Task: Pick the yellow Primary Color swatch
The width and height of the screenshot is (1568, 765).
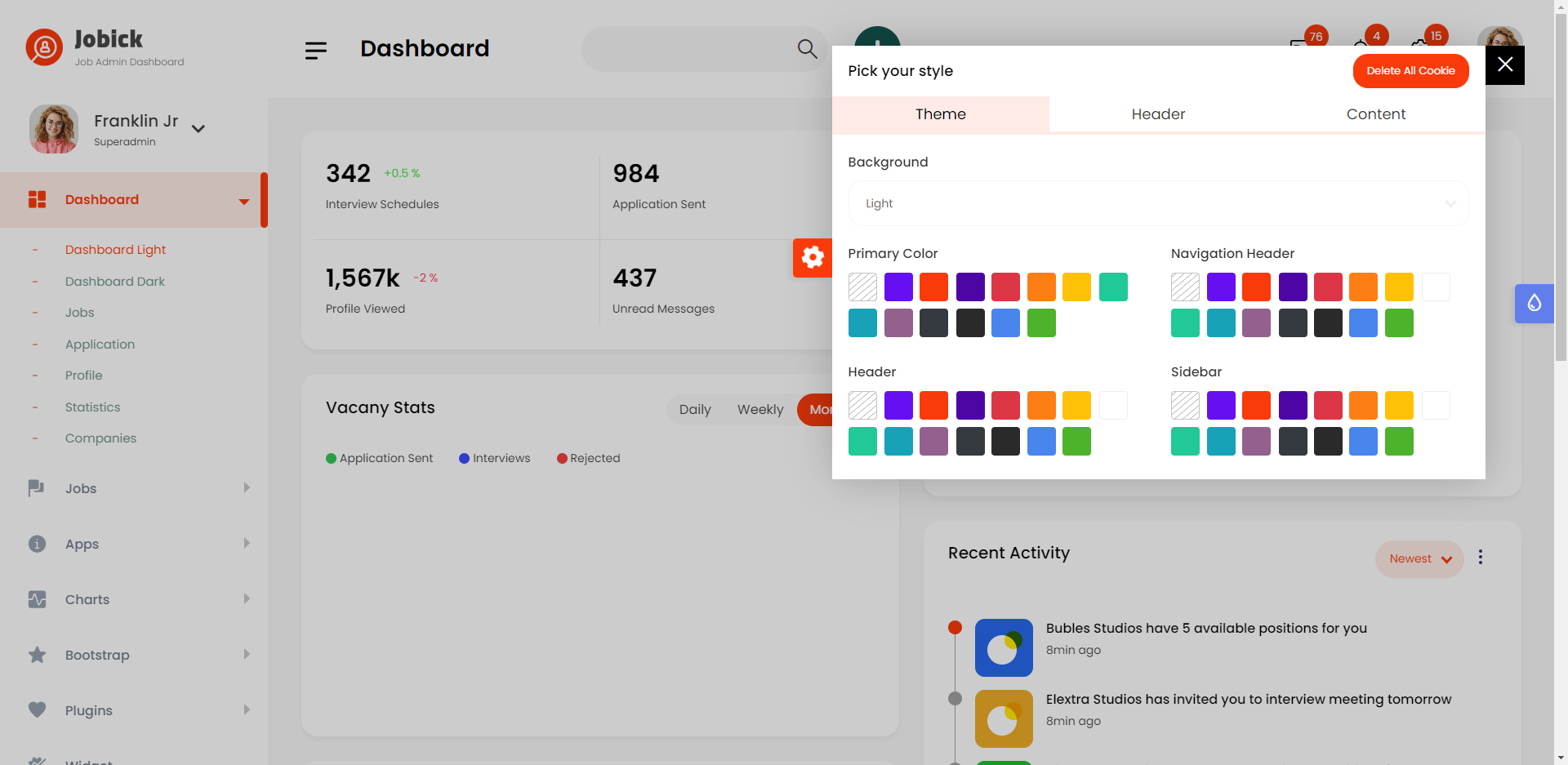Action: pos(1076,287)
